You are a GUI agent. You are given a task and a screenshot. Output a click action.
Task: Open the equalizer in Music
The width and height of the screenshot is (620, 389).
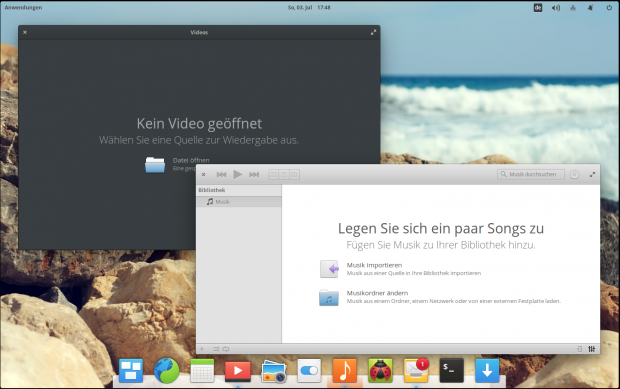coord(592,349)
